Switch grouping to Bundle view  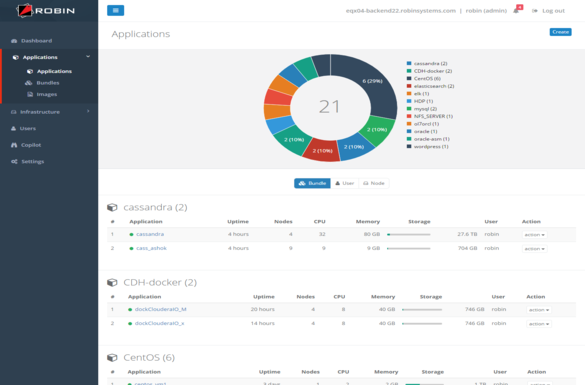312,183
